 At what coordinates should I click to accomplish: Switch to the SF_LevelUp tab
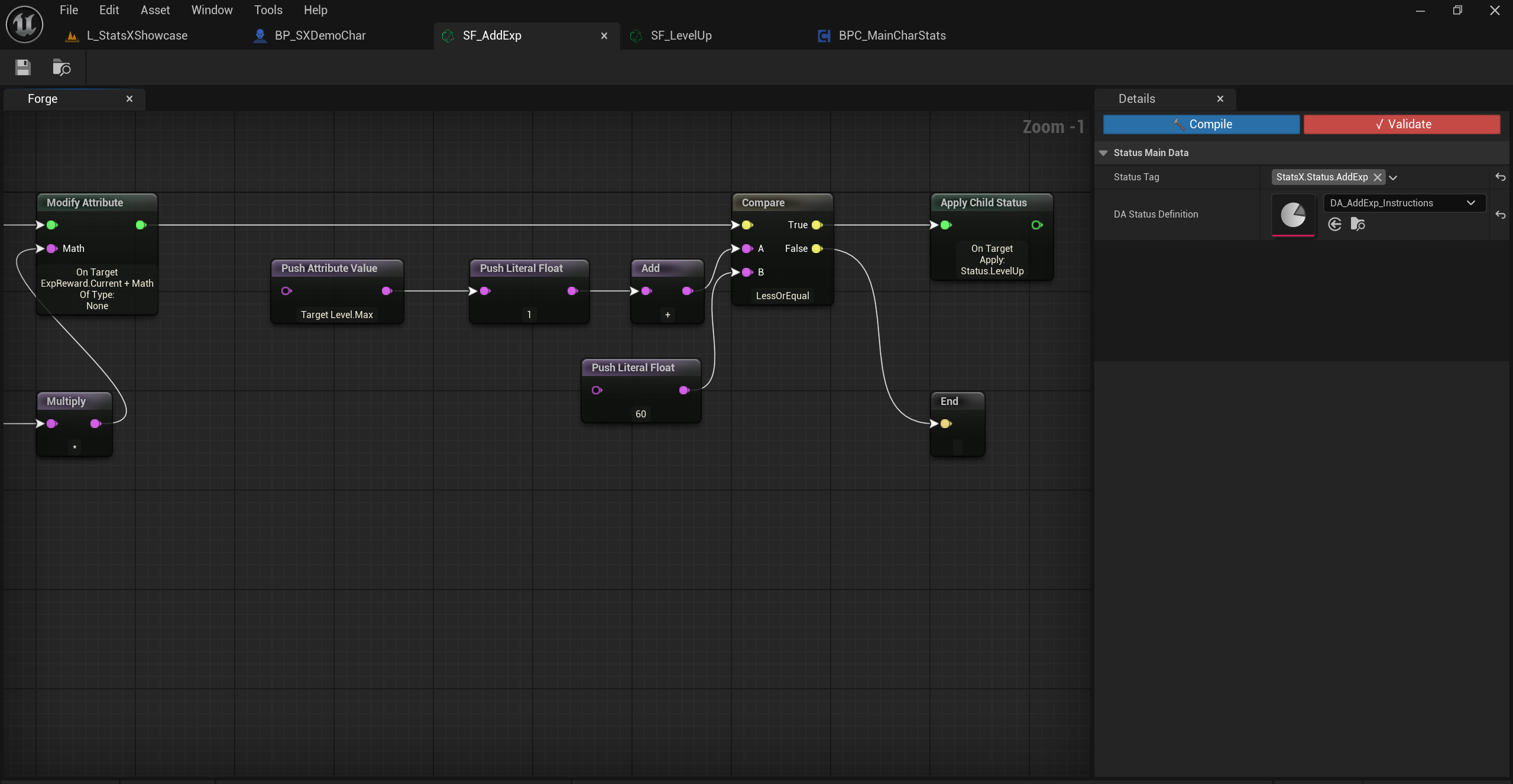pyautogui.click(x=681, y=35)
